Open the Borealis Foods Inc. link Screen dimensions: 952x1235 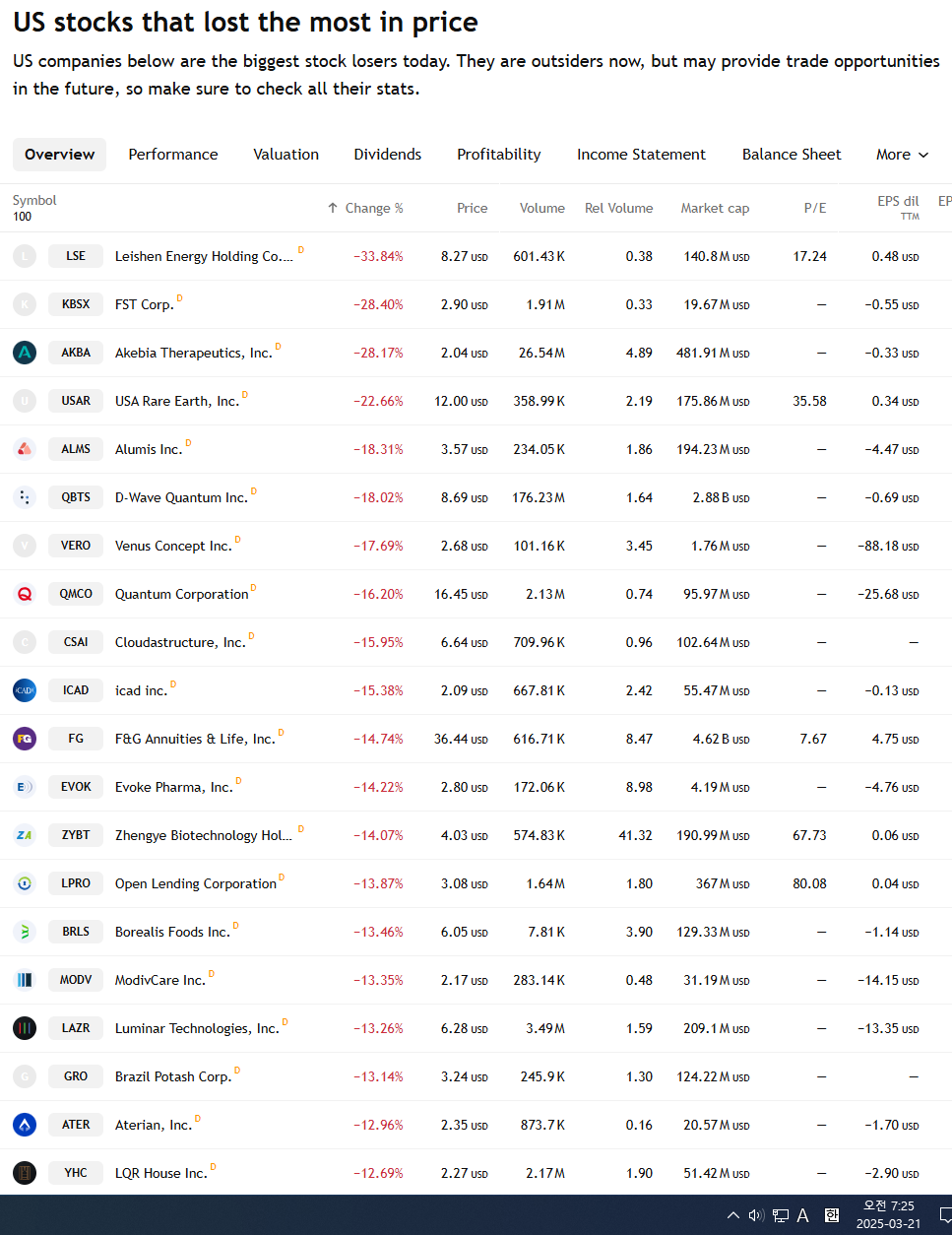(172, 932)
